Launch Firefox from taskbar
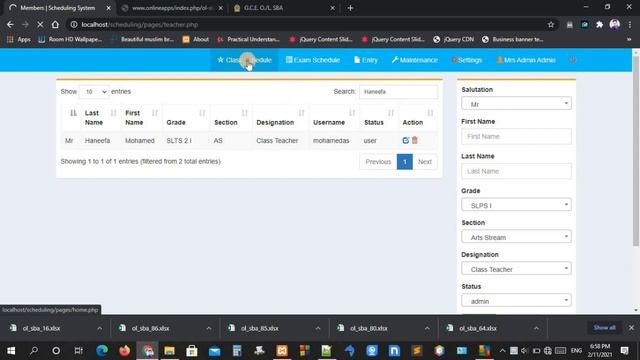 pyautogui.click(x=124, y=351)
